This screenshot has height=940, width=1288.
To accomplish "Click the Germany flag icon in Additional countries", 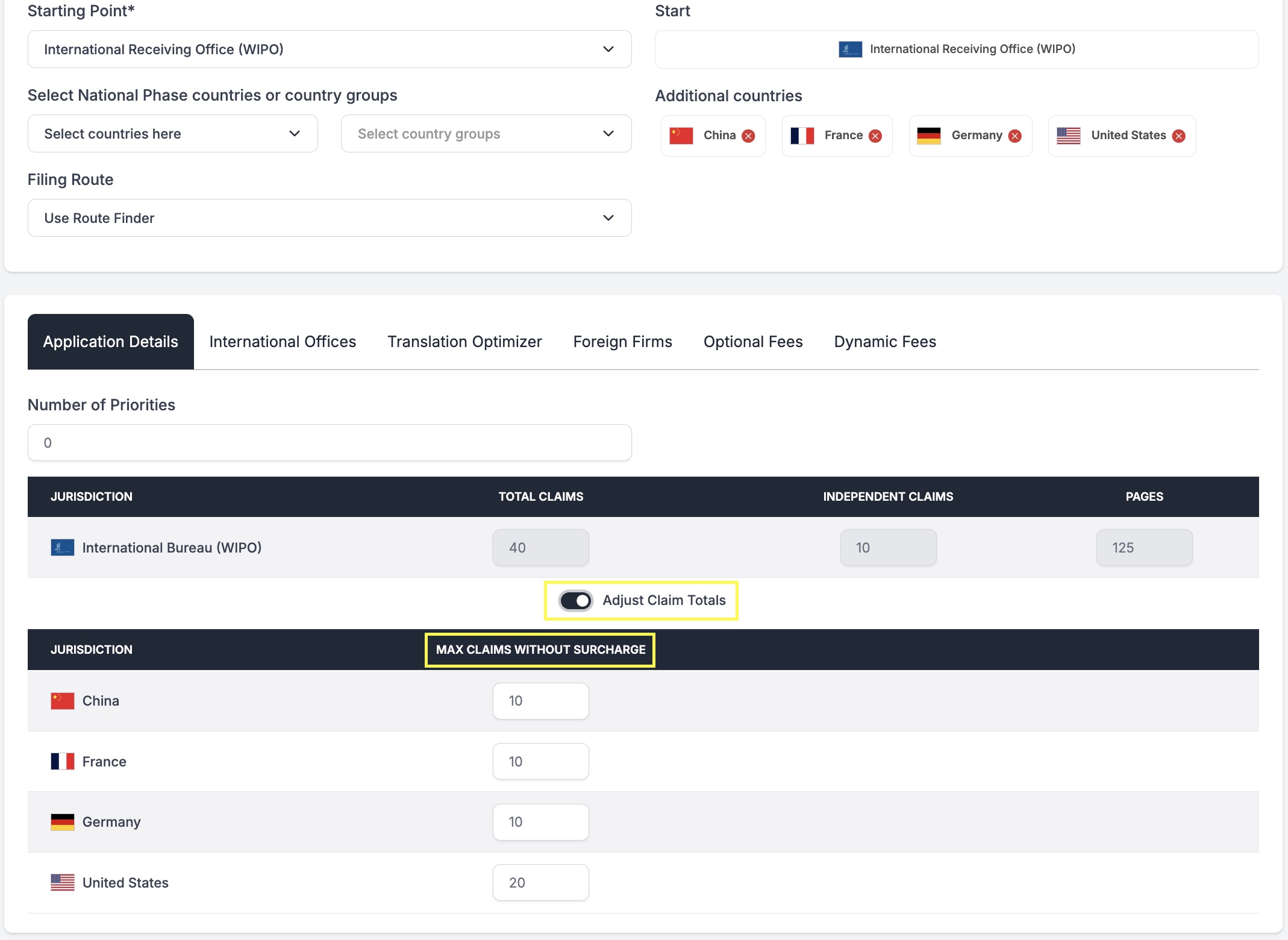I will (928, 136).
